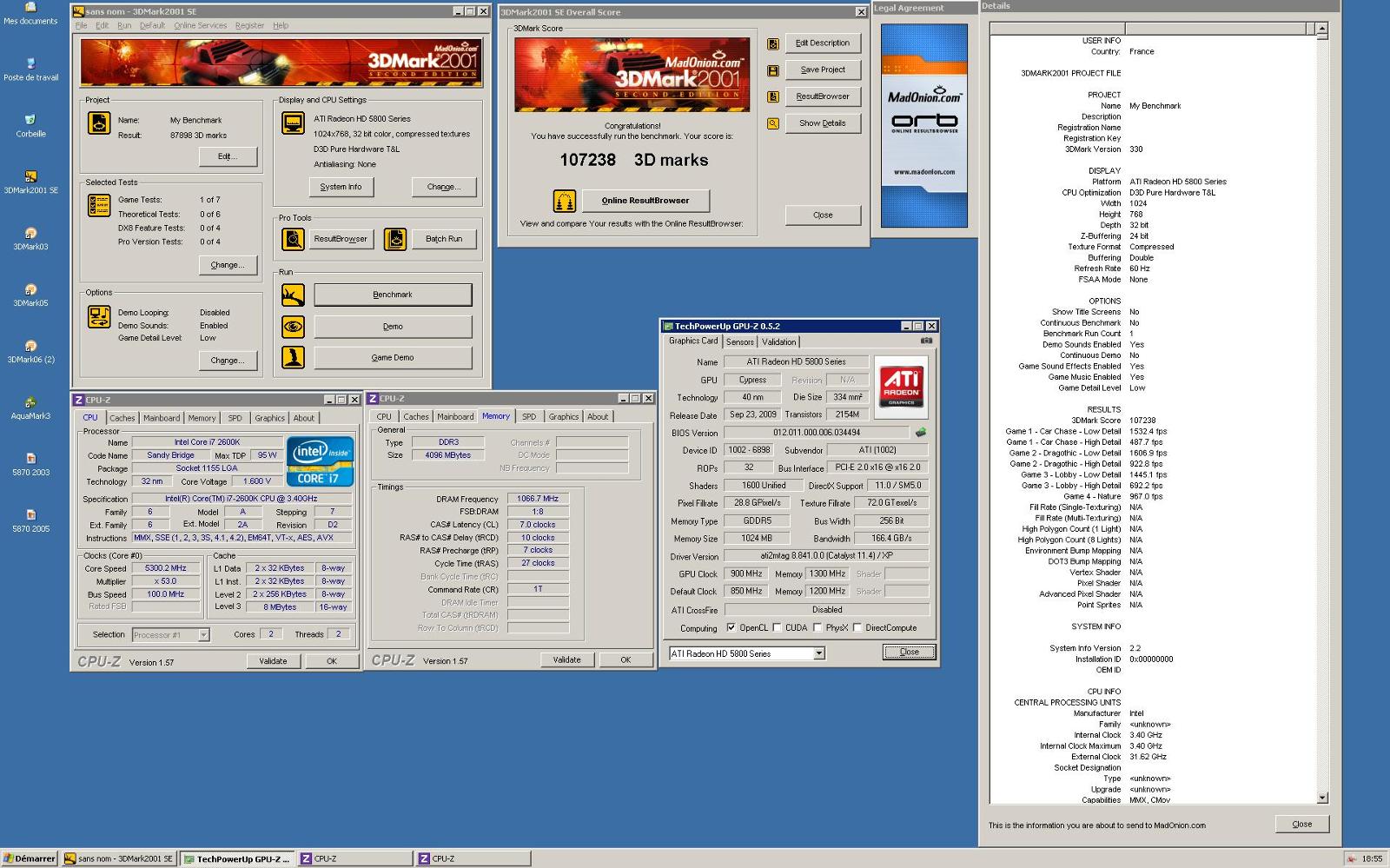
Task: Open the Processor #1 selection dropdown in CPU-Z
Action: [203, 635]
